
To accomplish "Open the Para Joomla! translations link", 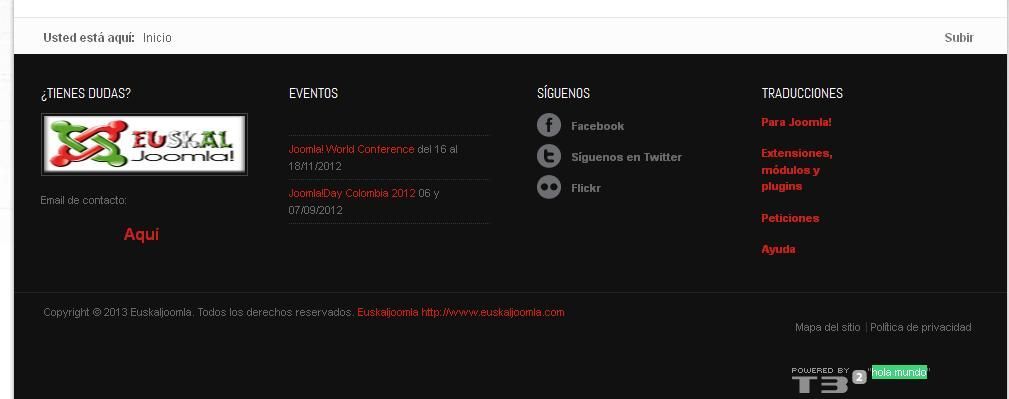I will point(796,122).
